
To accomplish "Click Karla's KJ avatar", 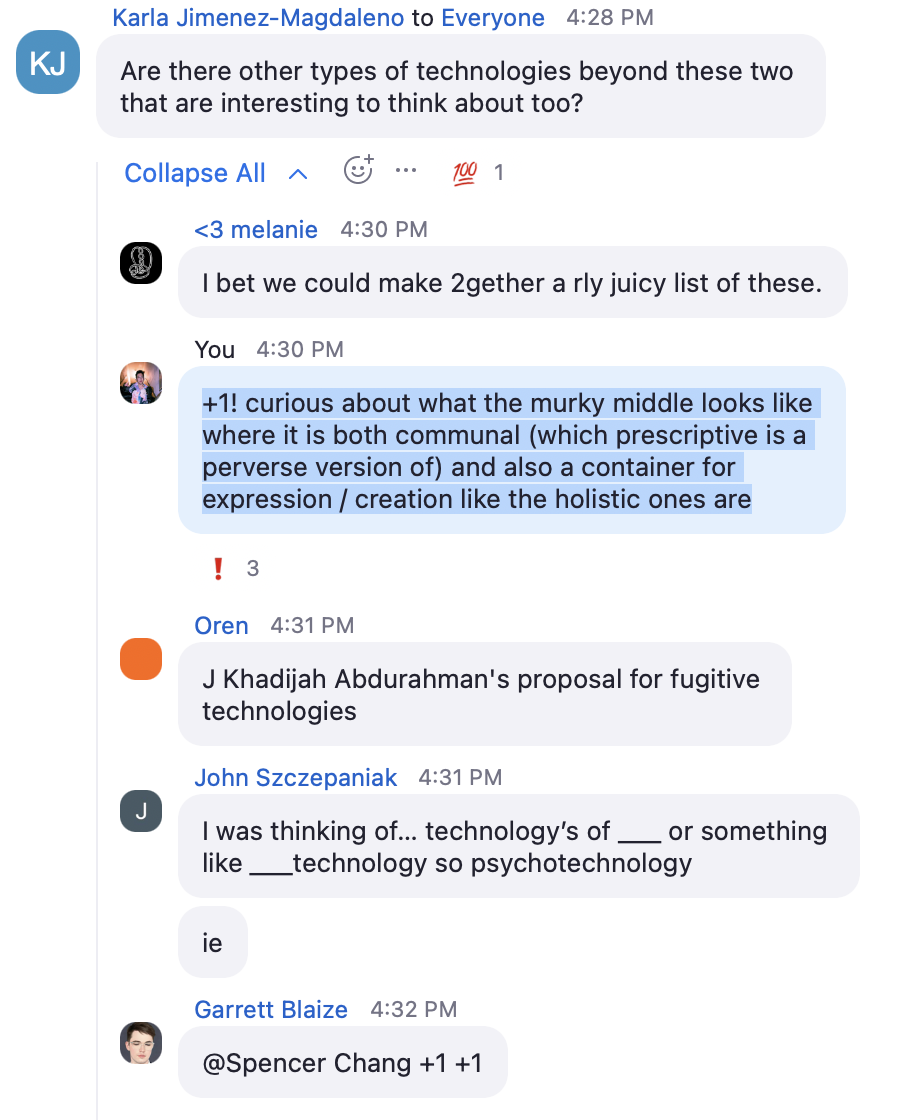I will (x=48, y=63).
